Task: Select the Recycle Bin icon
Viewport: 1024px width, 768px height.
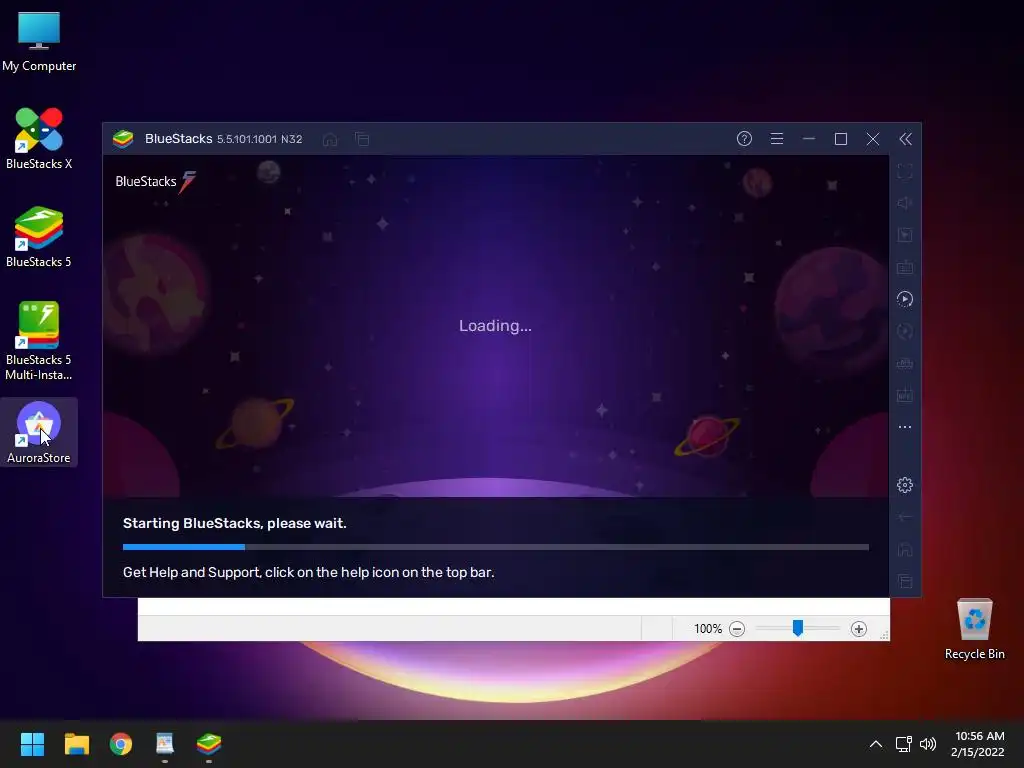Action: click(x=974, y=629)
